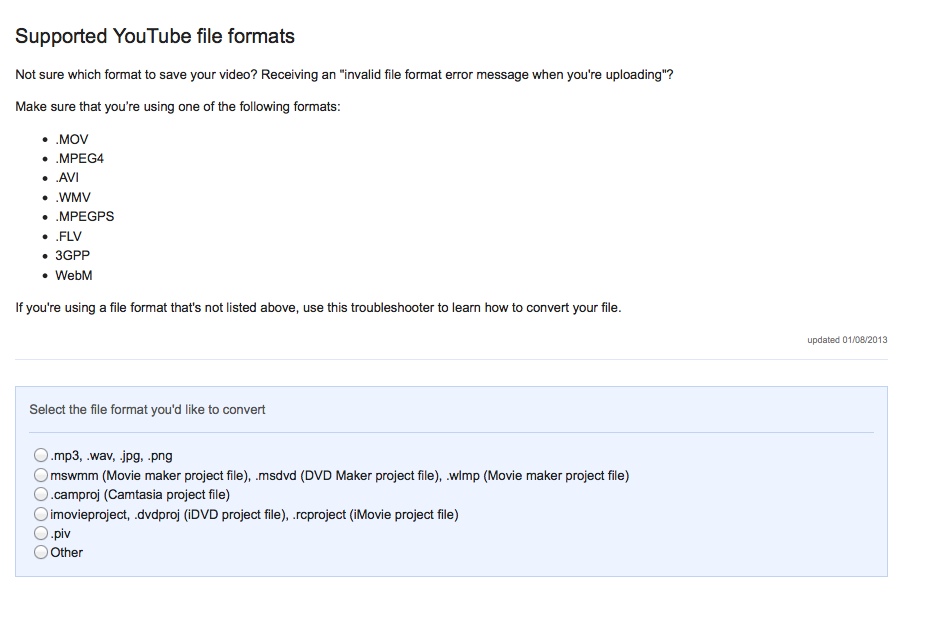942x622 pixels.
Task: Click the updated 01/08/2013 timestamp
Action: pyautogui.click(x=849, y=339)
